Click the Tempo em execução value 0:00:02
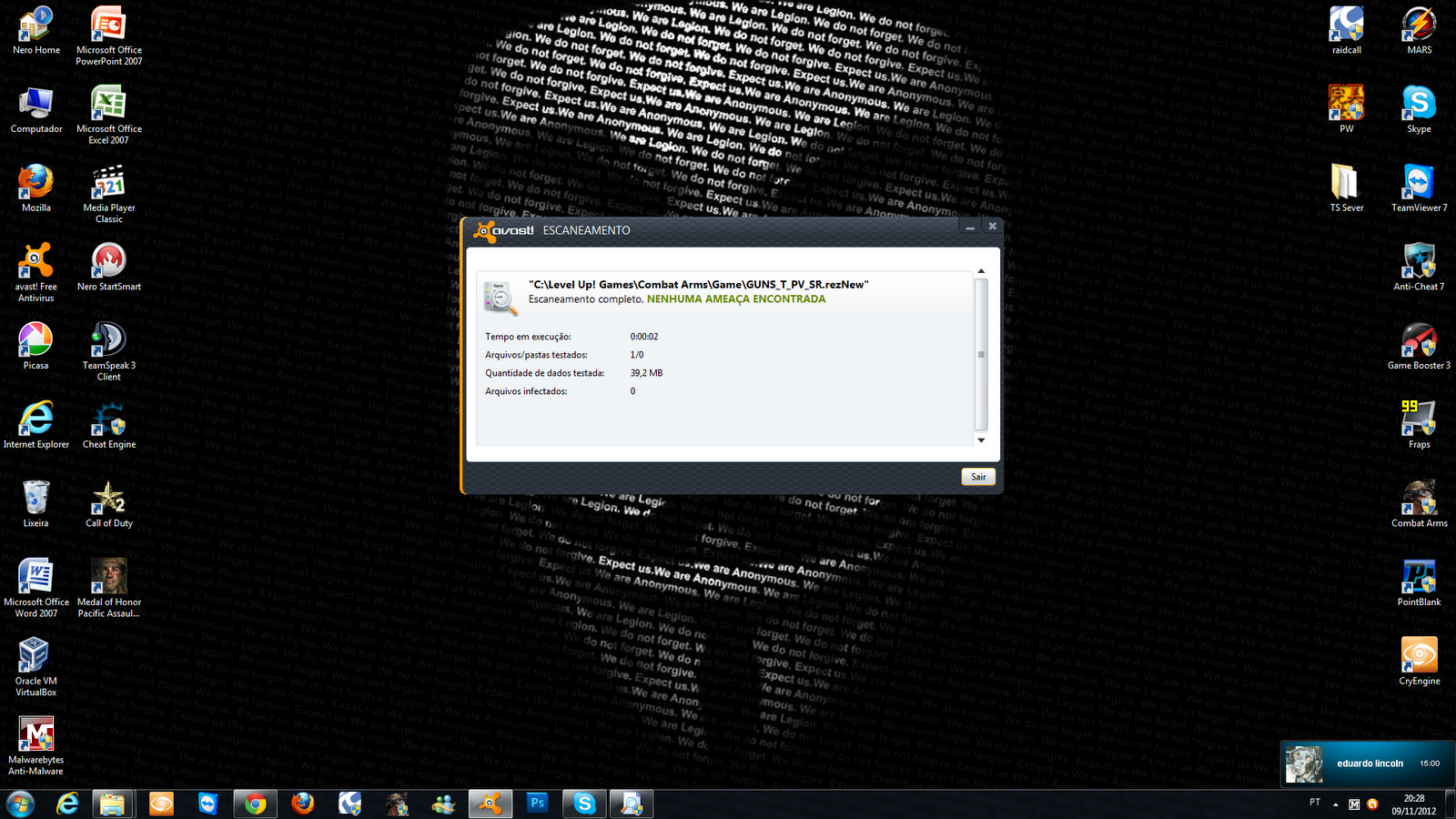Screen dimensions: 1456x819 point(644,337)
